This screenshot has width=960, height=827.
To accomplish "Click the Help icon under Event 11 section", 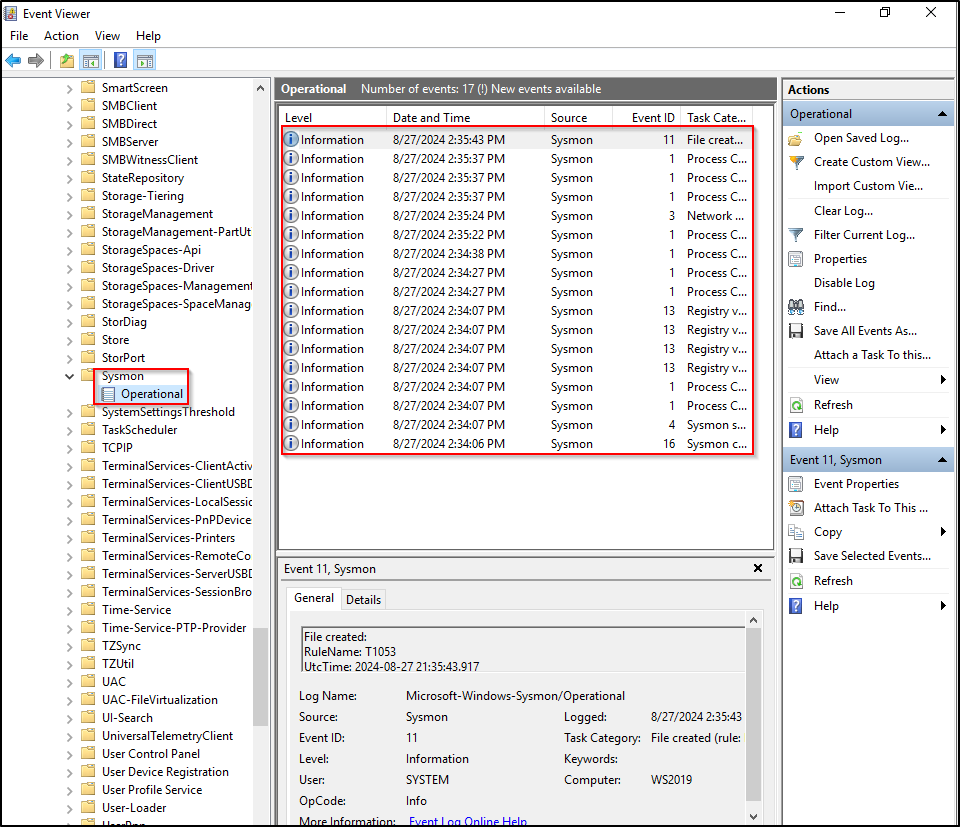I will click(x=796, y=606).
